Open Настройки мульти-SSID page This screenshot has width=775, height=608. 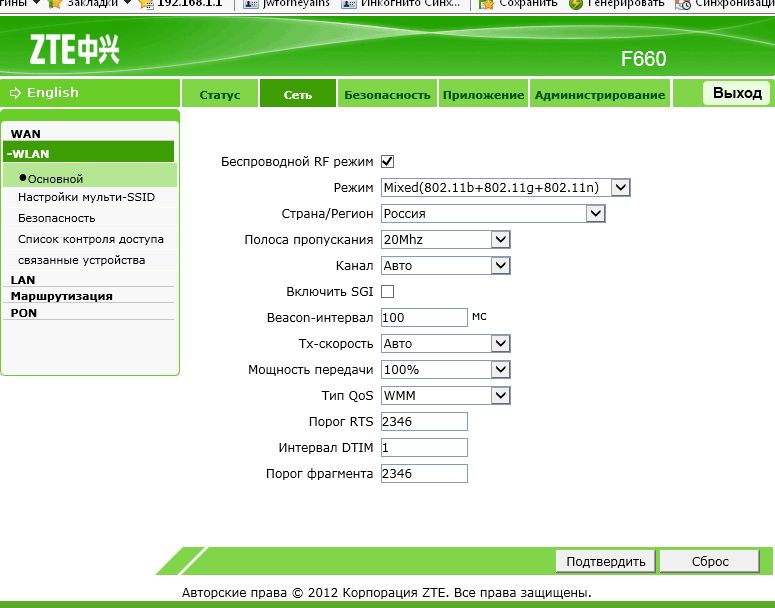(x=86, y=197)
